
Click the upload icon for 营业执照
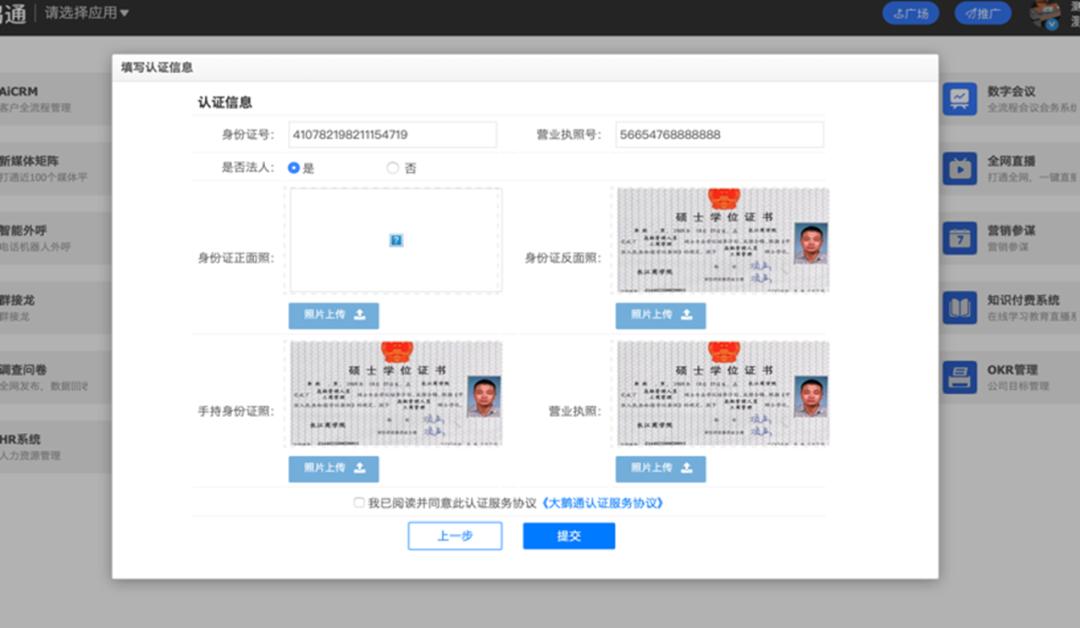coord(688,469)
